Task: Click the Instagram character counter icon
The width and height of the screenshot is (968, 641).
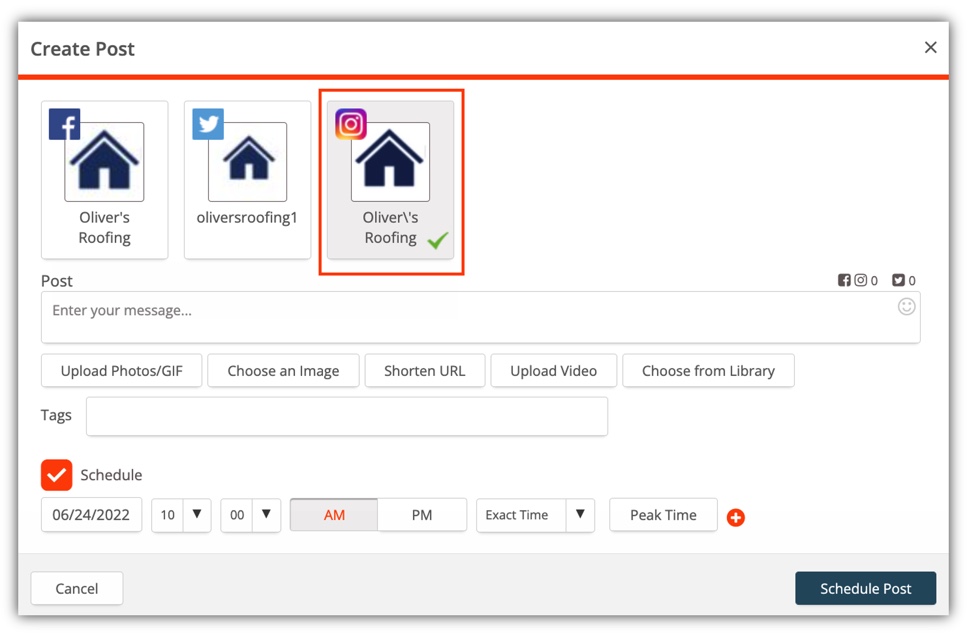Action: click(860, 280)
